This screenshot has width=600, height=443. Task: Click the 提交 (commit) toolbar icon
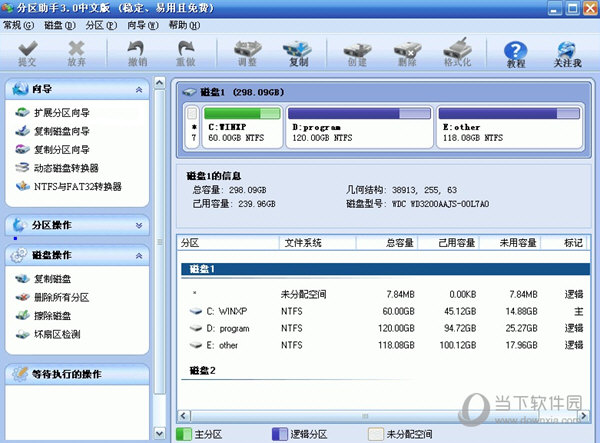[x=28, y=54]
